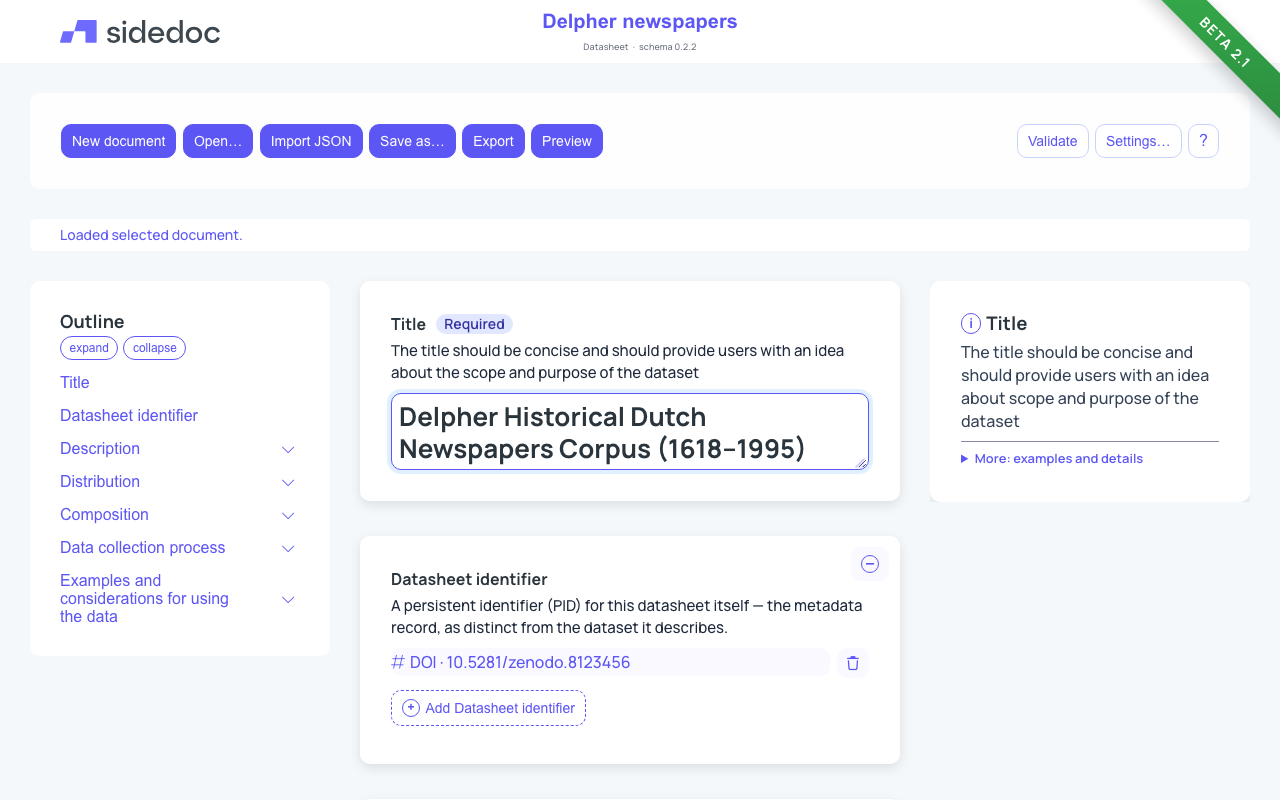Open Composition link in outline
1280x800 pixels.
[x=104, y=514]
